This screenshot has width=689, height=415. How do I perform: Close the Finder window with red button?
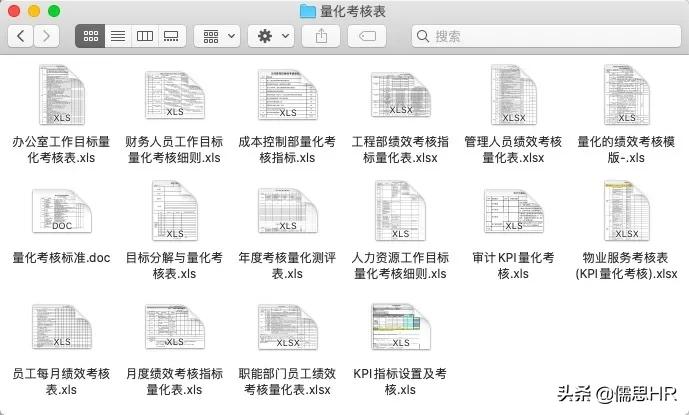click(14, 11)
